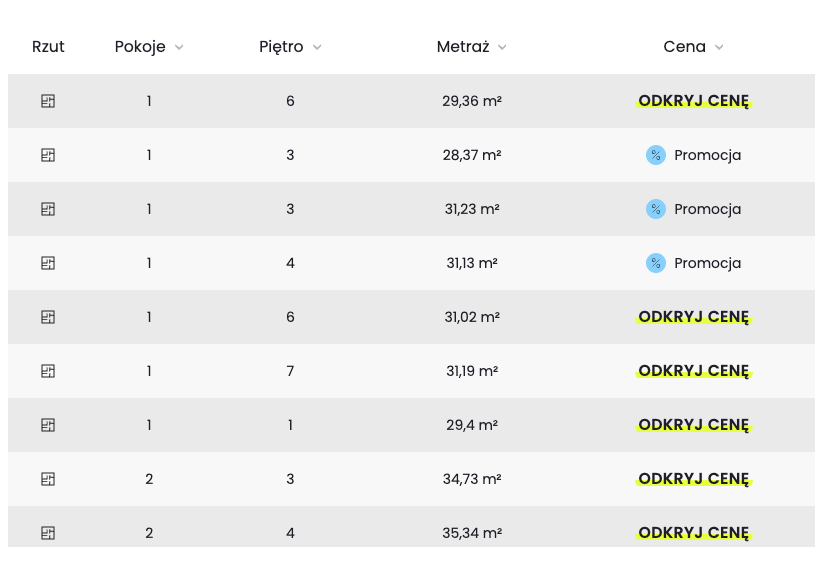Open floor plan icon for 31,19 m² apartment
Screen dimensions: 830x570
pos(48,371)
